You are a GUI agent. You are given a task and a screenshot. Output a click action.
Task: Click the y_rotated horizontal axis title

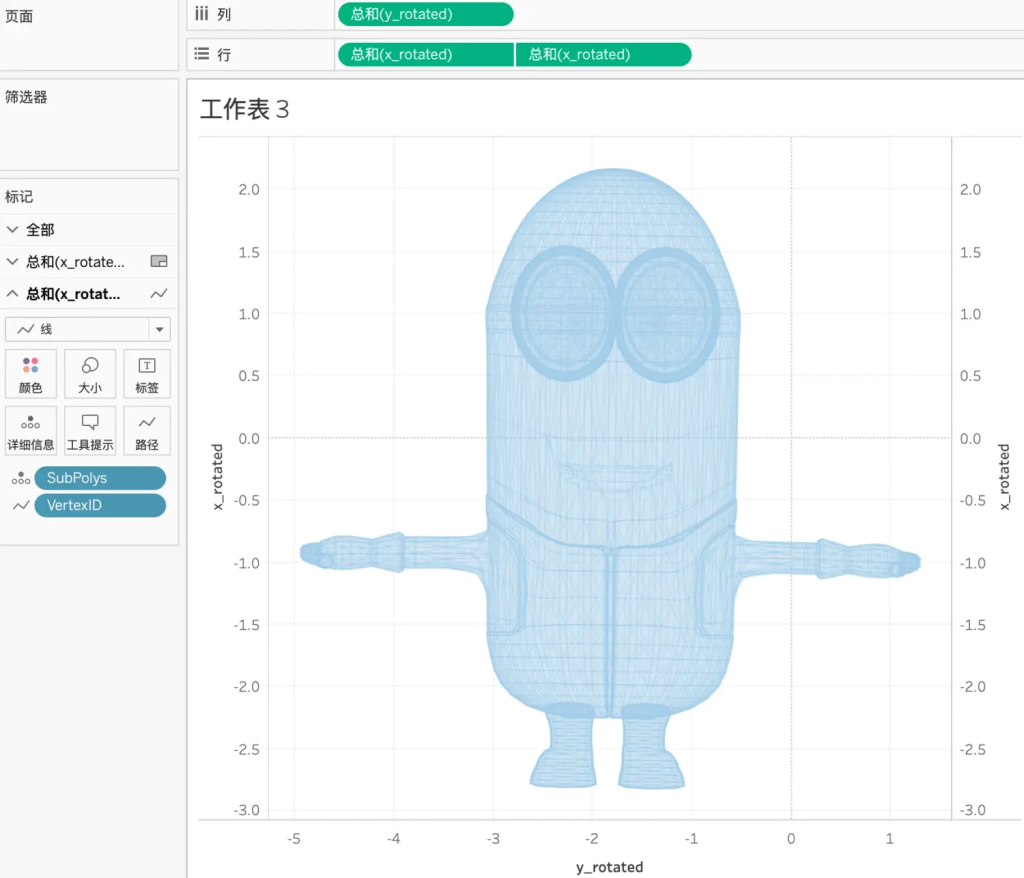pos(609,867)
